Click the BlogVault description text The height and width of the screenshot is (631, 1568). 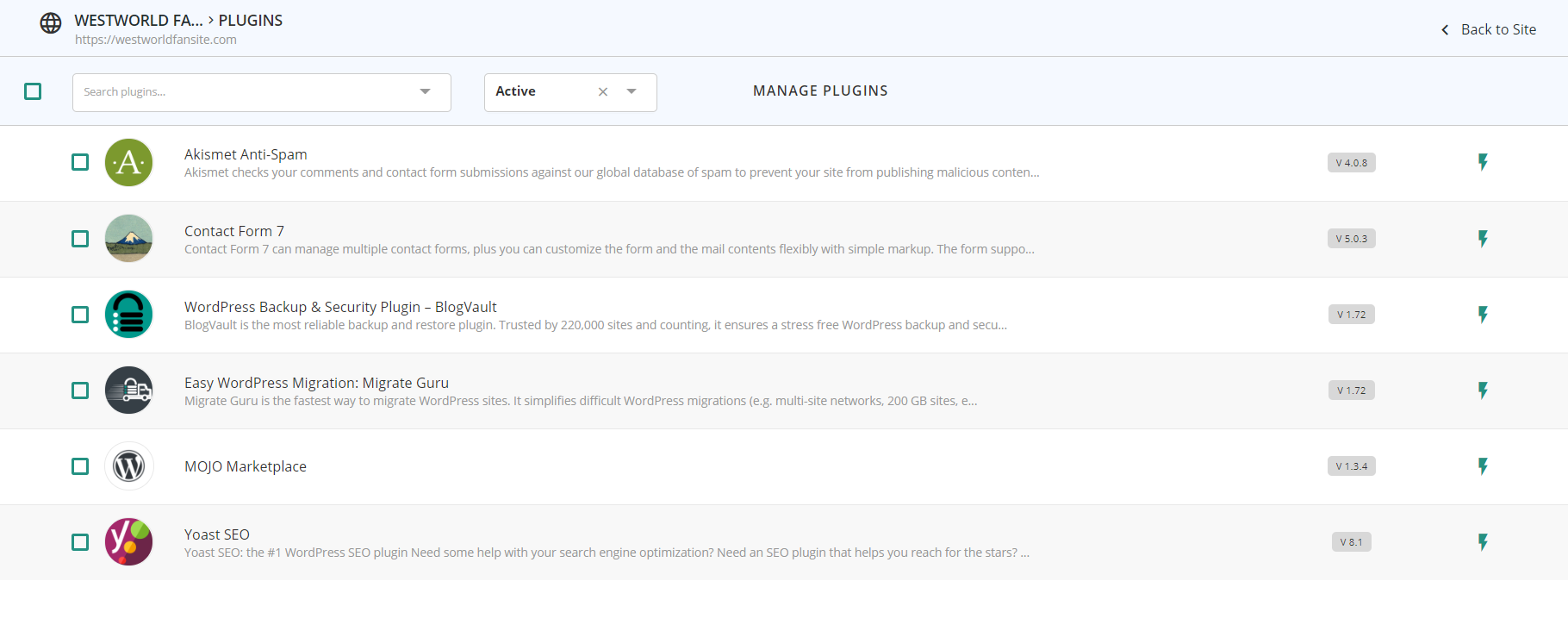[x=595, y=325]
